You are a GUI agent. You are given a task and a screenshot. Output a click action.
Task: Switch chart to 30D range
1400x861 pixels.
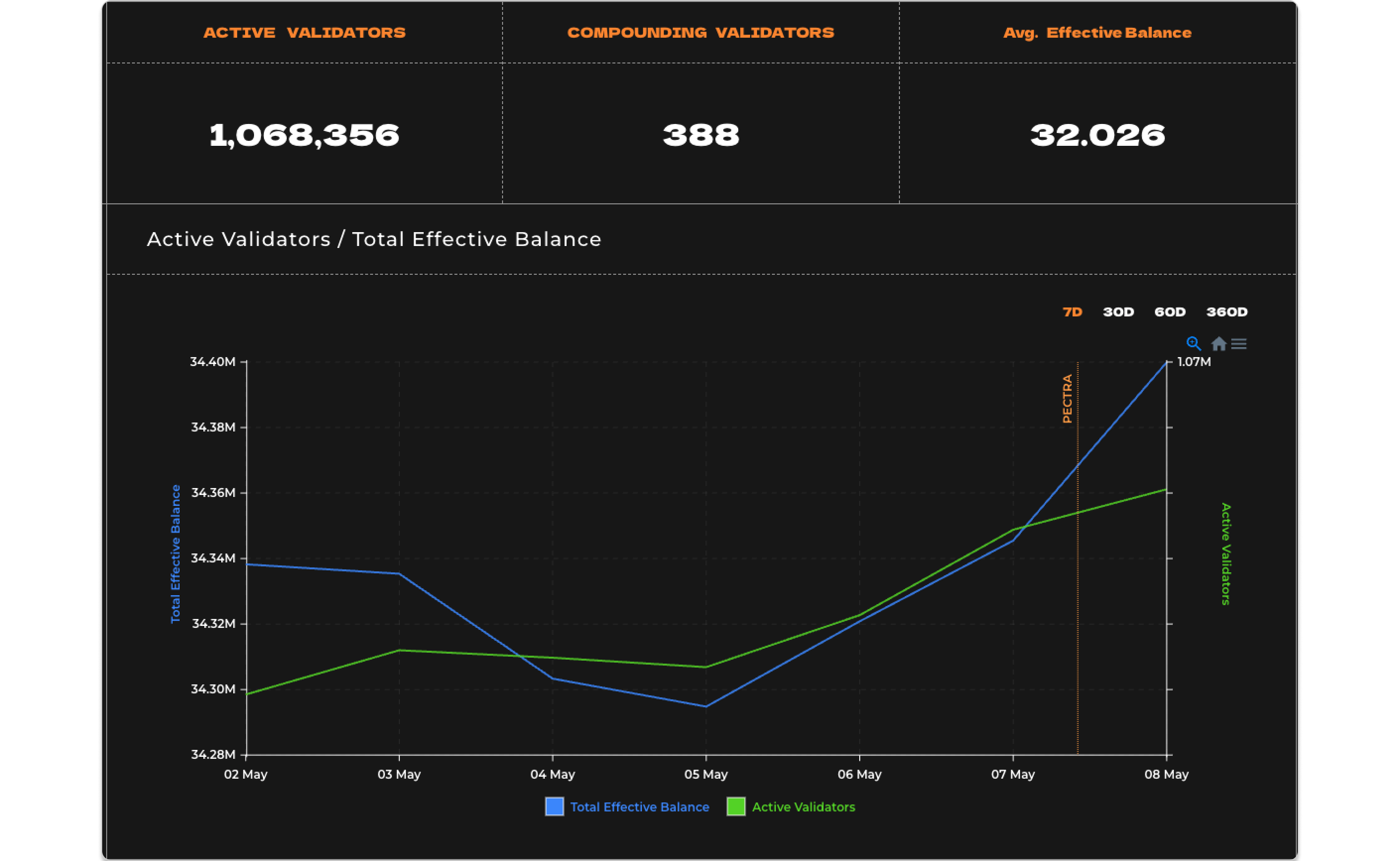coord(1118,312)
